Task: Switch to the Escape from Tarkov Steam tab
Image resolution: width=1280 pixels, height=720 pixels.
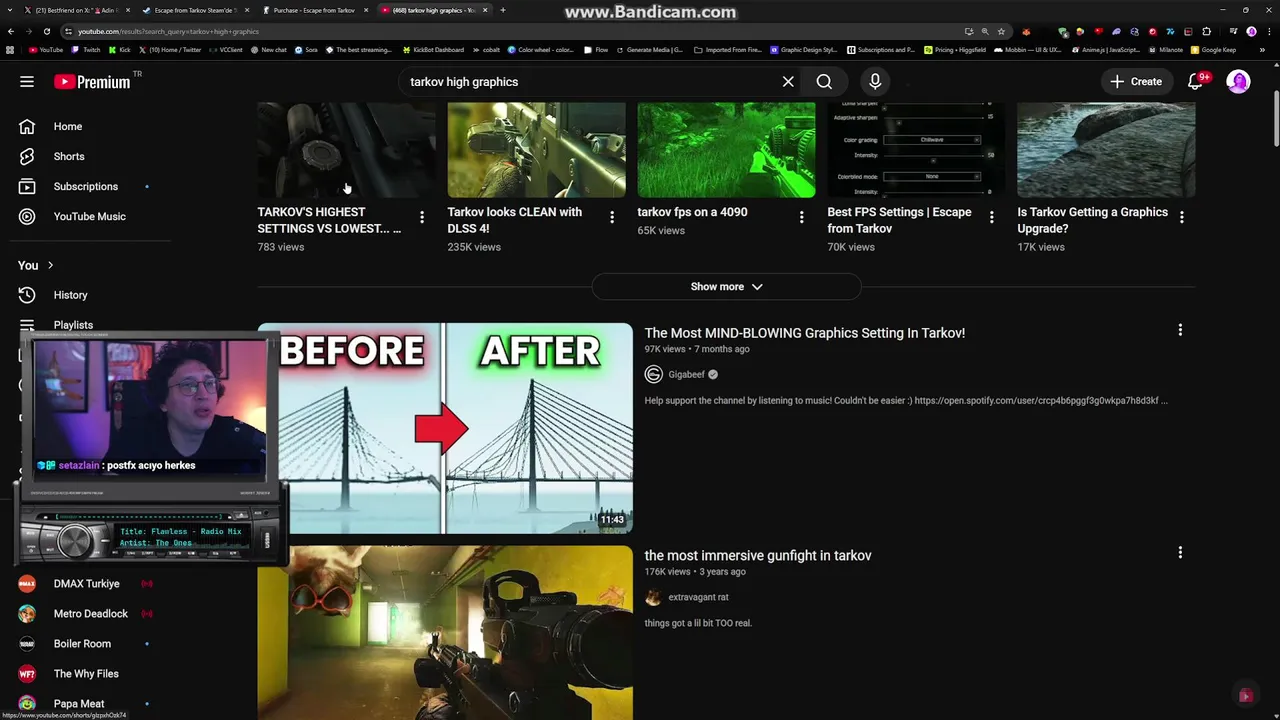Action: [195, 10]
